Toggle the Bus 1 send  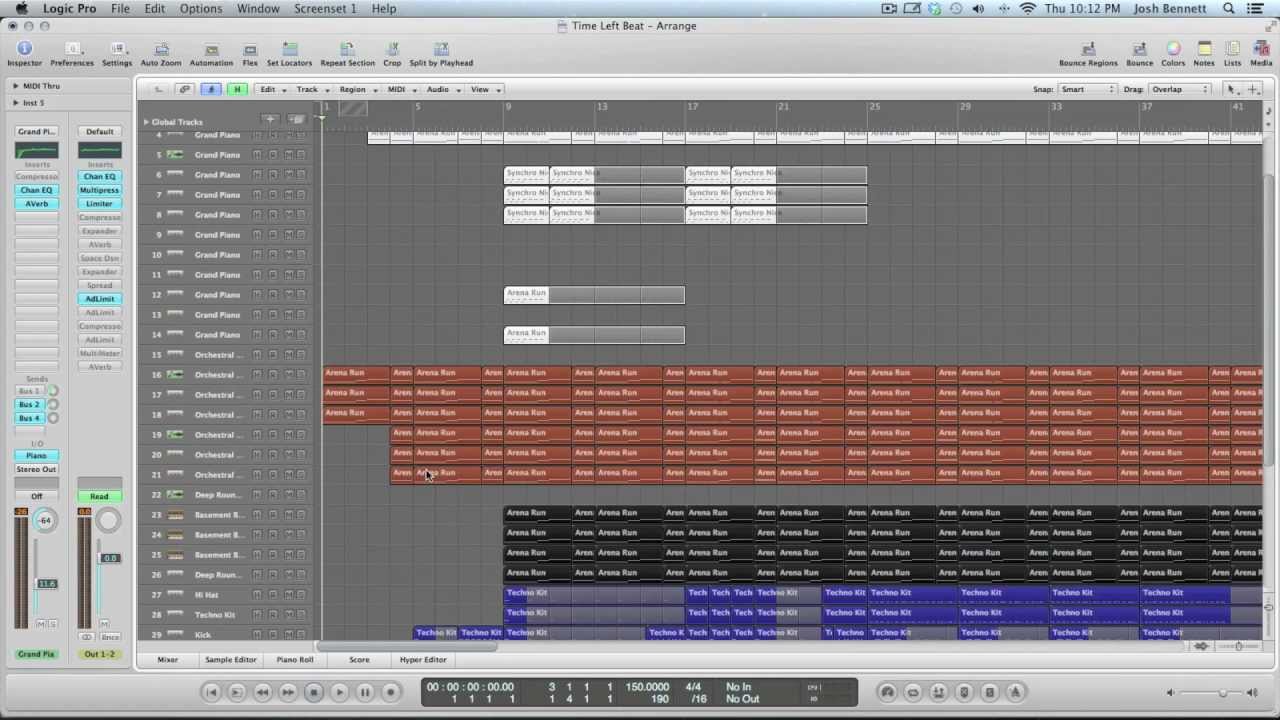[x=30, y=391]
